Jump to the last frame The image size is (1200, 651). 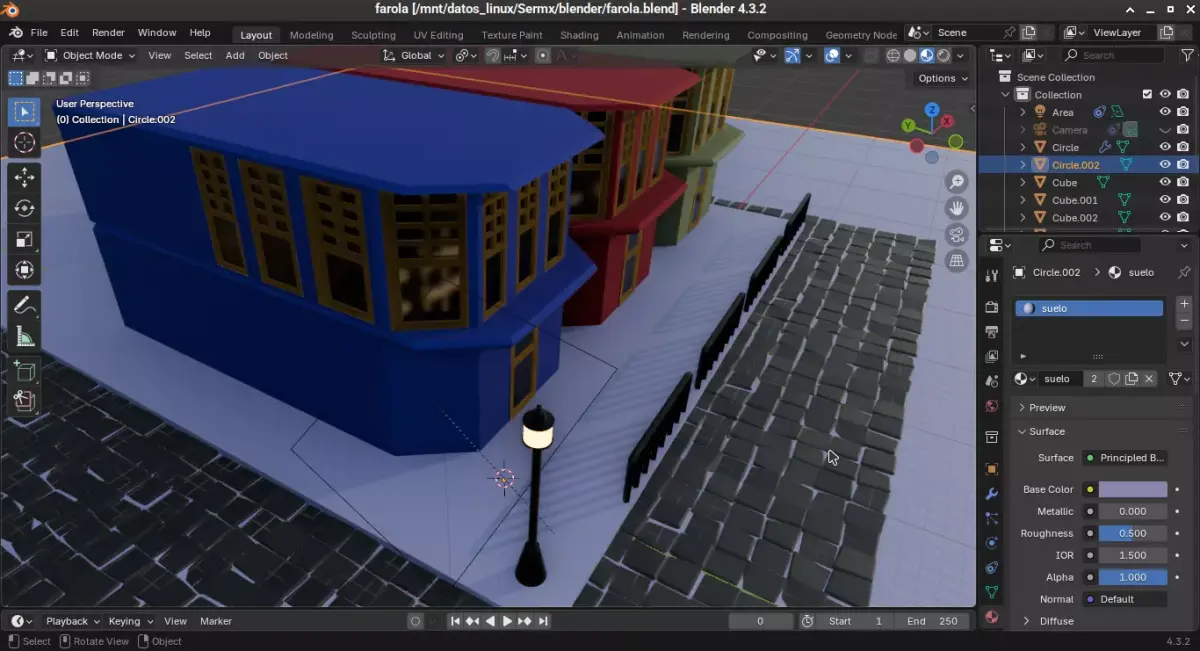[543, 621]
